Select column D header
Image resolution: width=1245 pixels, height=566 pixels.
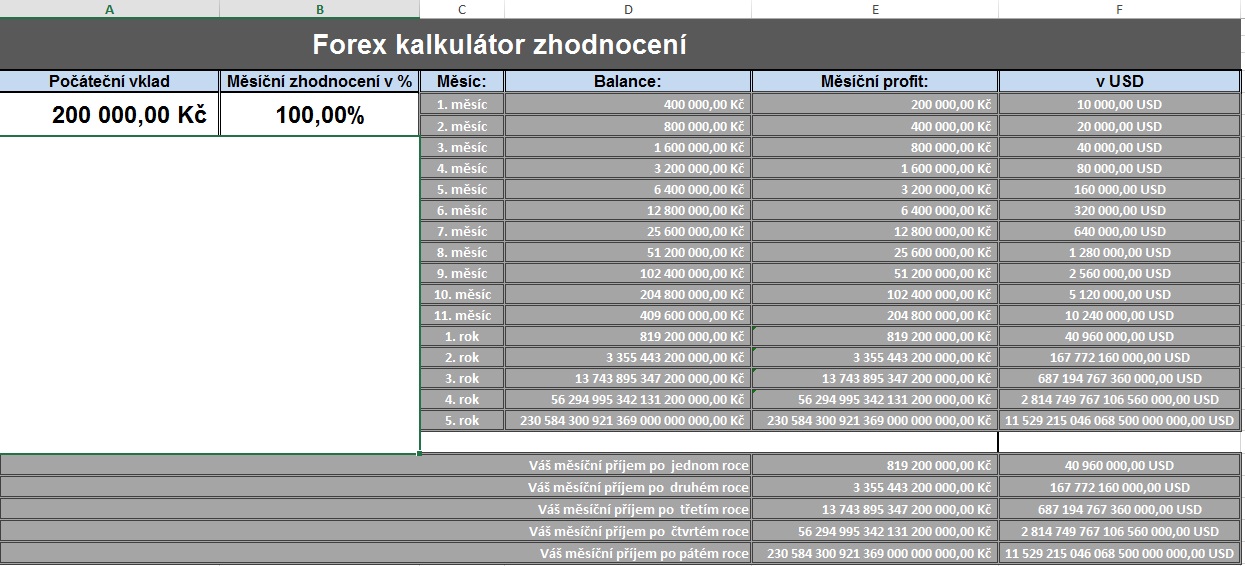[x=628, y=9]
